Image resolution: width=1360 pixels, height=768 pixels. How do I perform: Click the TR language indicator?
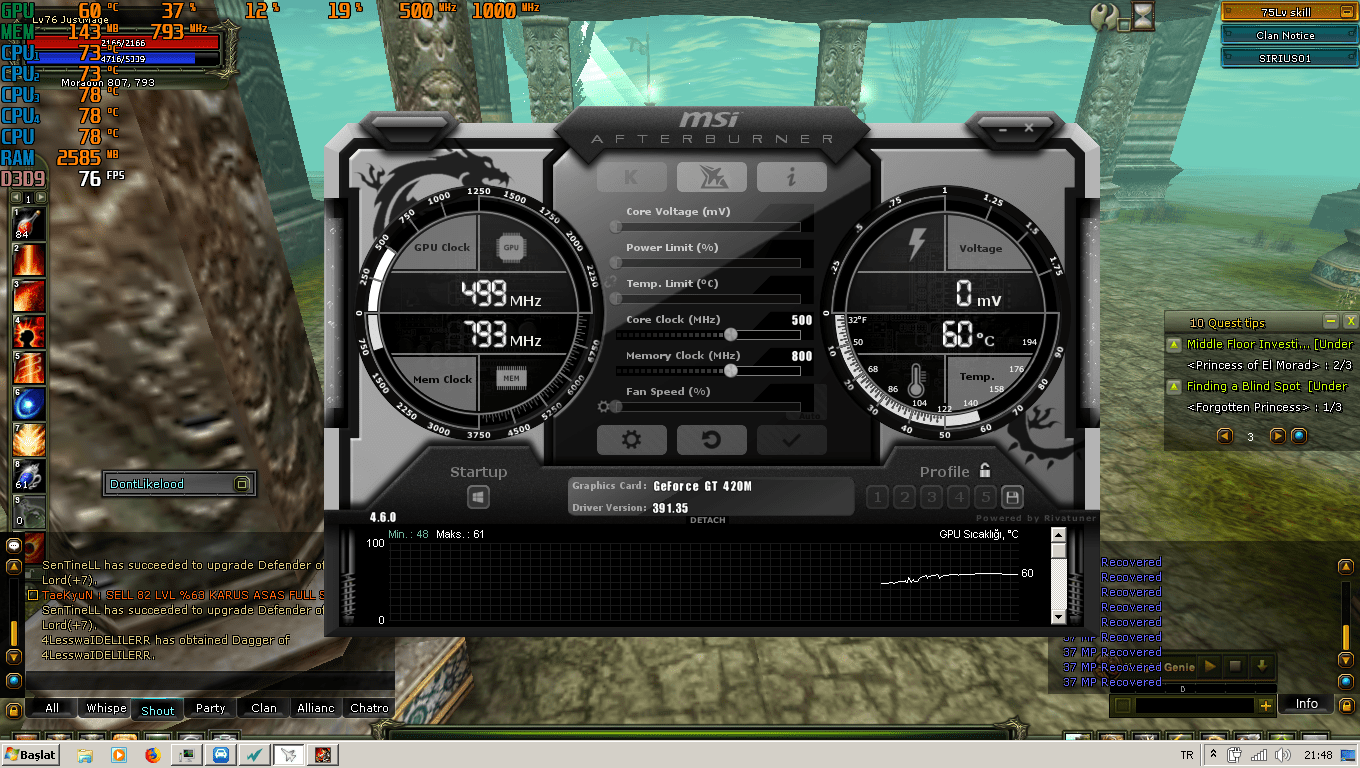coord(1187,755)
